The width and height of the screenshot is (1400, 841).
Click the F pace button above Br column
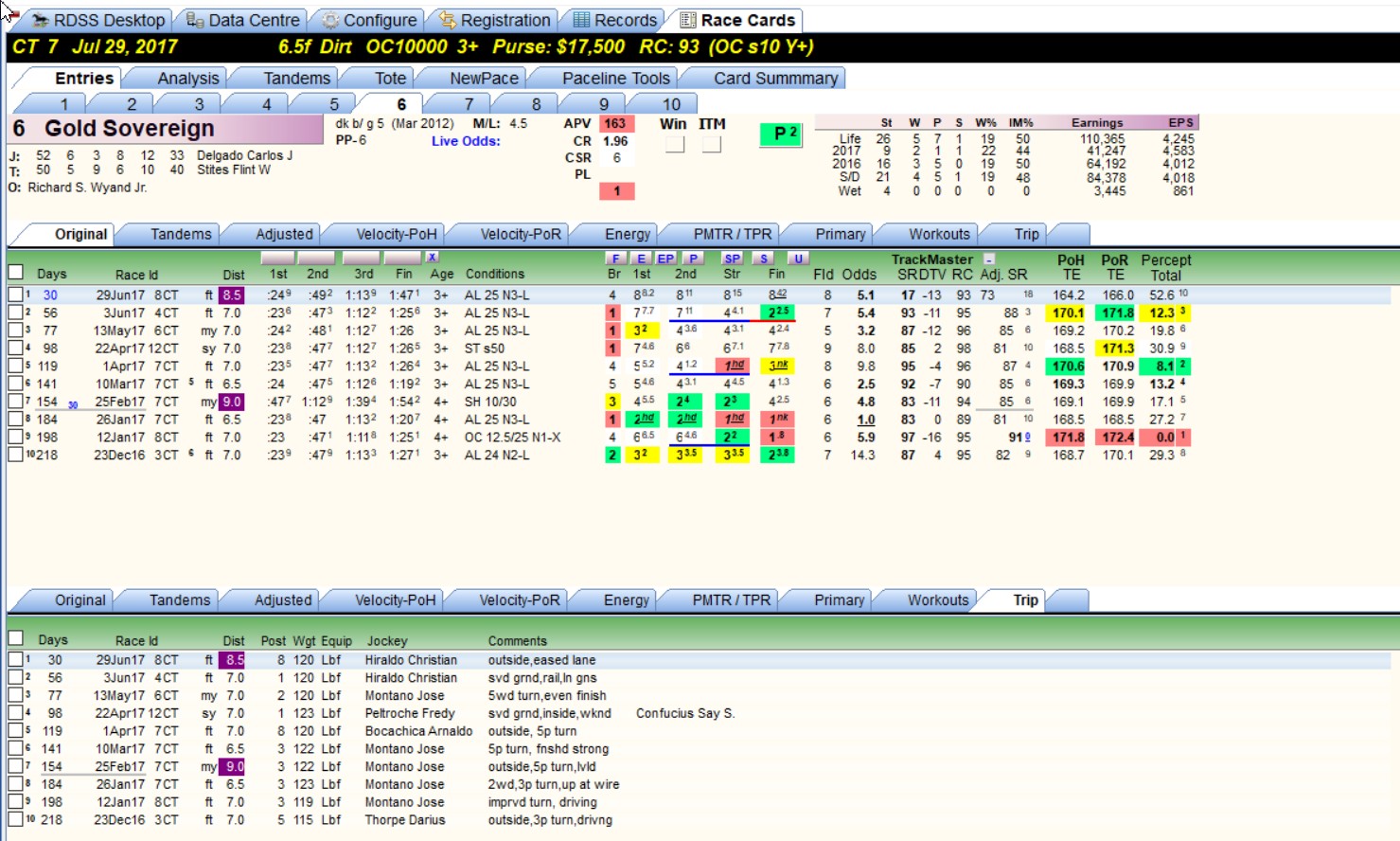615,258
